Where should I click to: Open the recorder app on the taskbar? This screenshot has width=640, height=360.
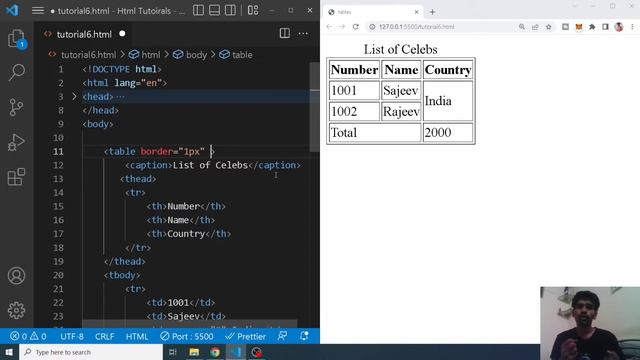click(256, 352)
